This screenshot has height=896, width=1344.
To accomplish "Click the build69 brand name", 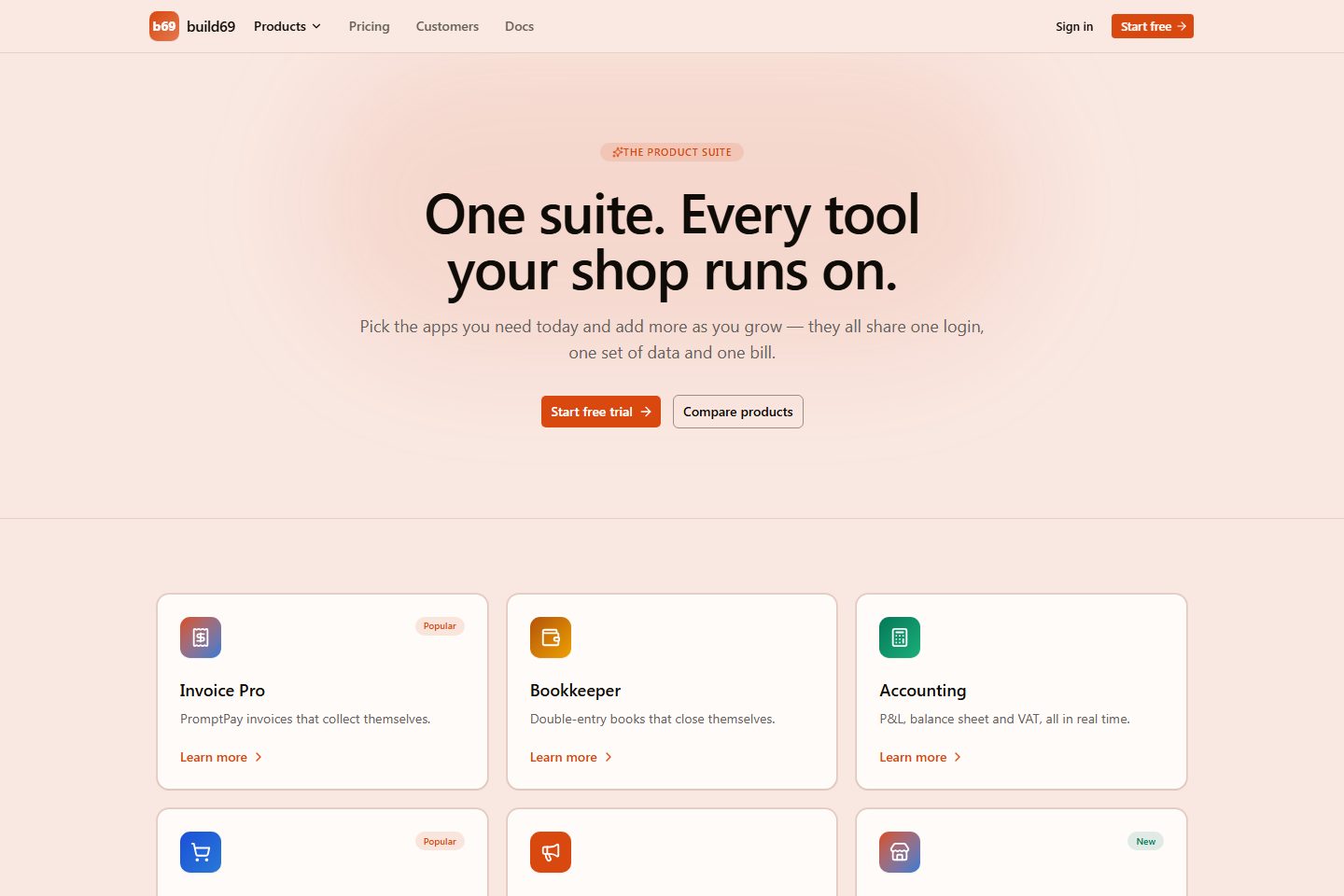I will tap(211, 26).
